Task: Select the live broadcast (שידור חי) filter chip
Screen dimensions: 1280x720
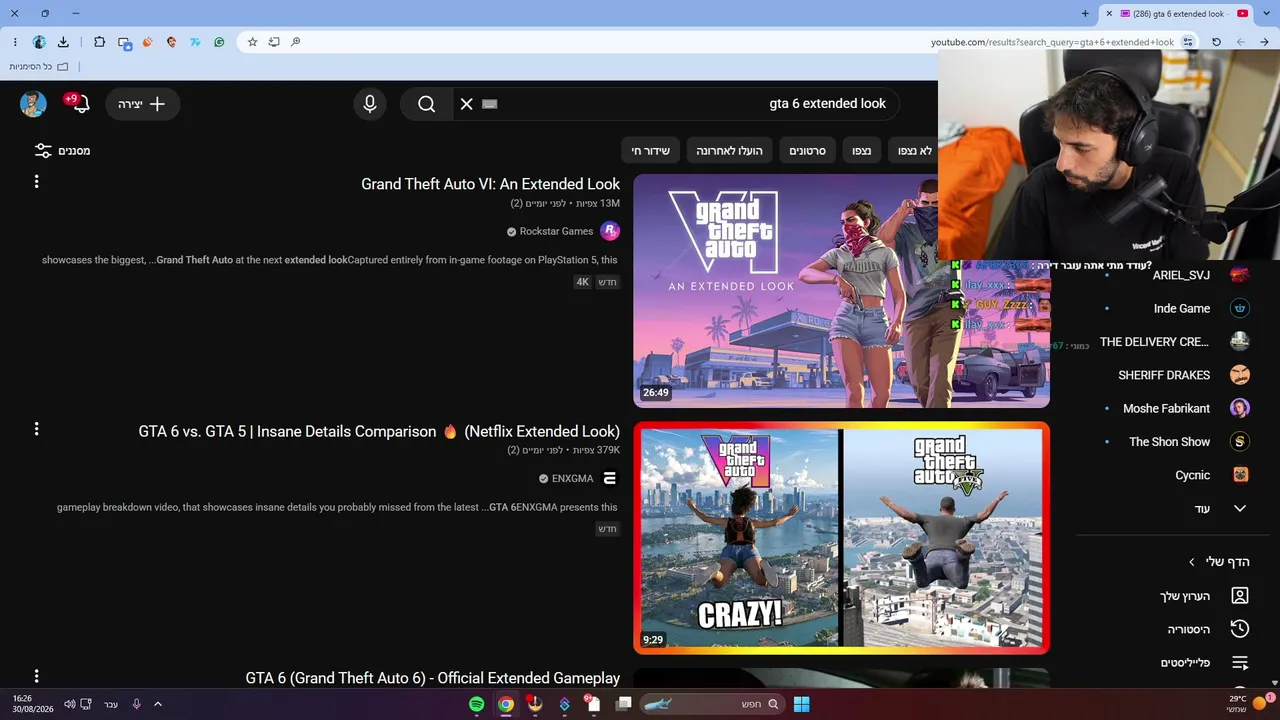Action: pos(651,151)
